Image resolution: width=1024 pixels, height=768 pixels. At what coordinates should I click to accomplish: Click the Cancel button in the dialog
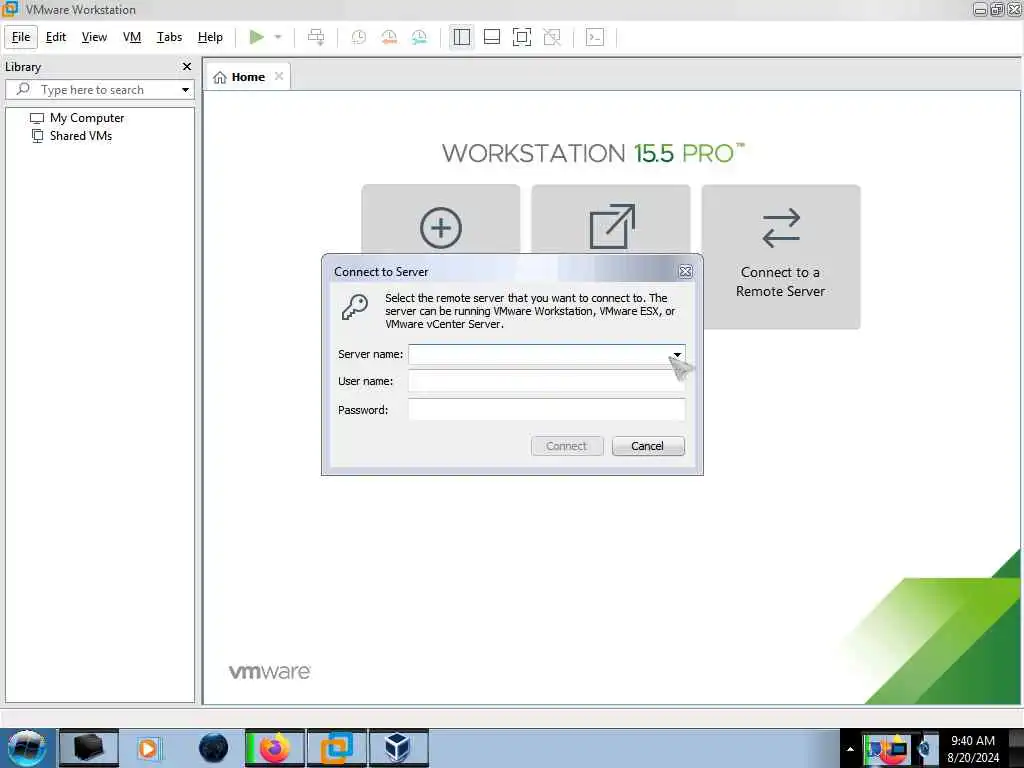click(x=648, y=446)
